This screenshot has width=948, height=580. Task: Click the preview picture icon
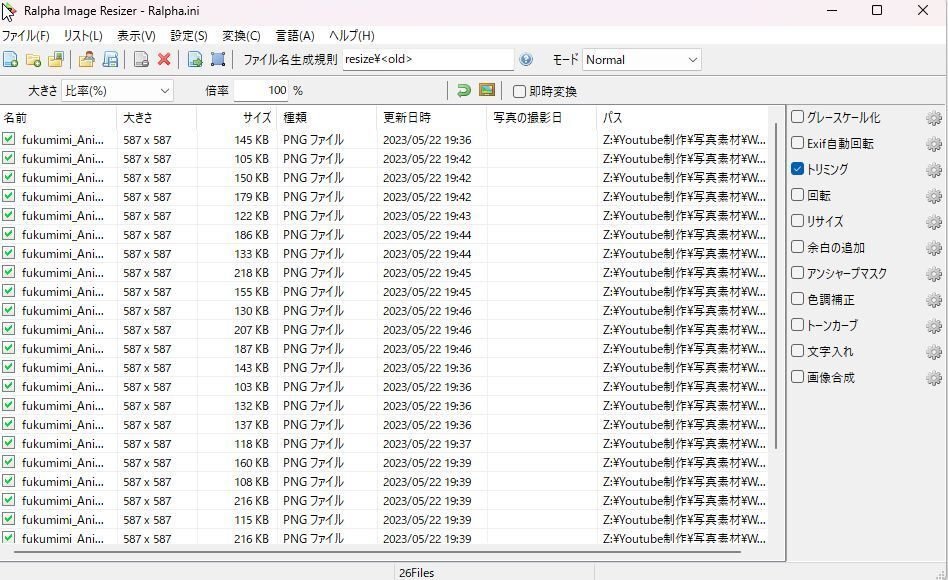[x=487, y=91]
